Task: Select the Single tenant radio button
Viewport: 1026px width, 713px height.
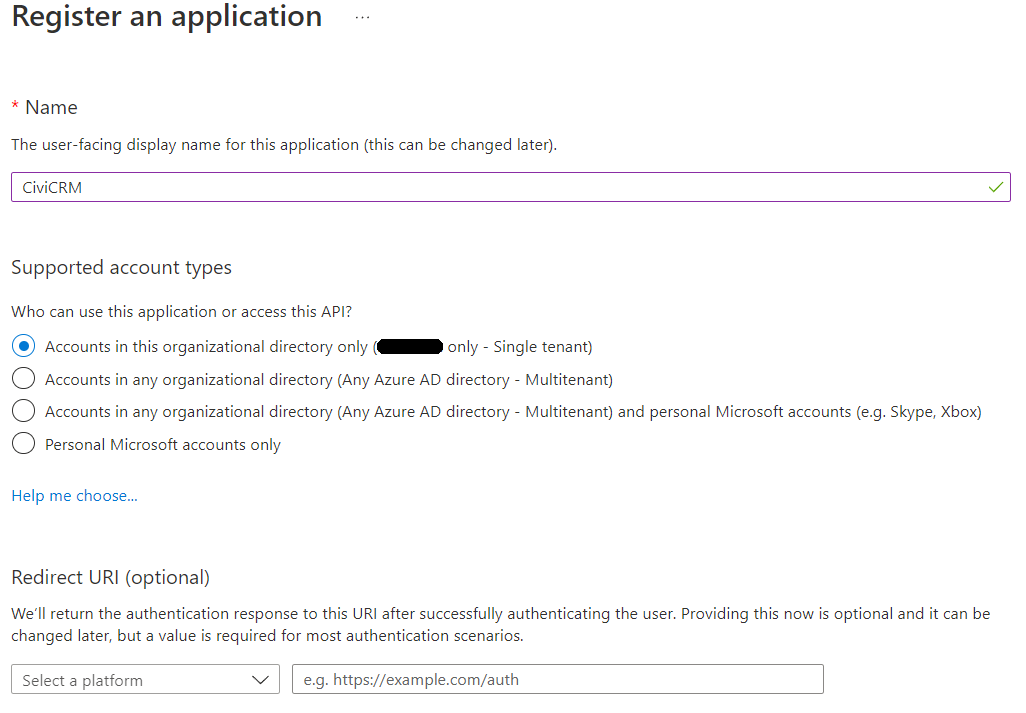Action: tap(23, 347)
